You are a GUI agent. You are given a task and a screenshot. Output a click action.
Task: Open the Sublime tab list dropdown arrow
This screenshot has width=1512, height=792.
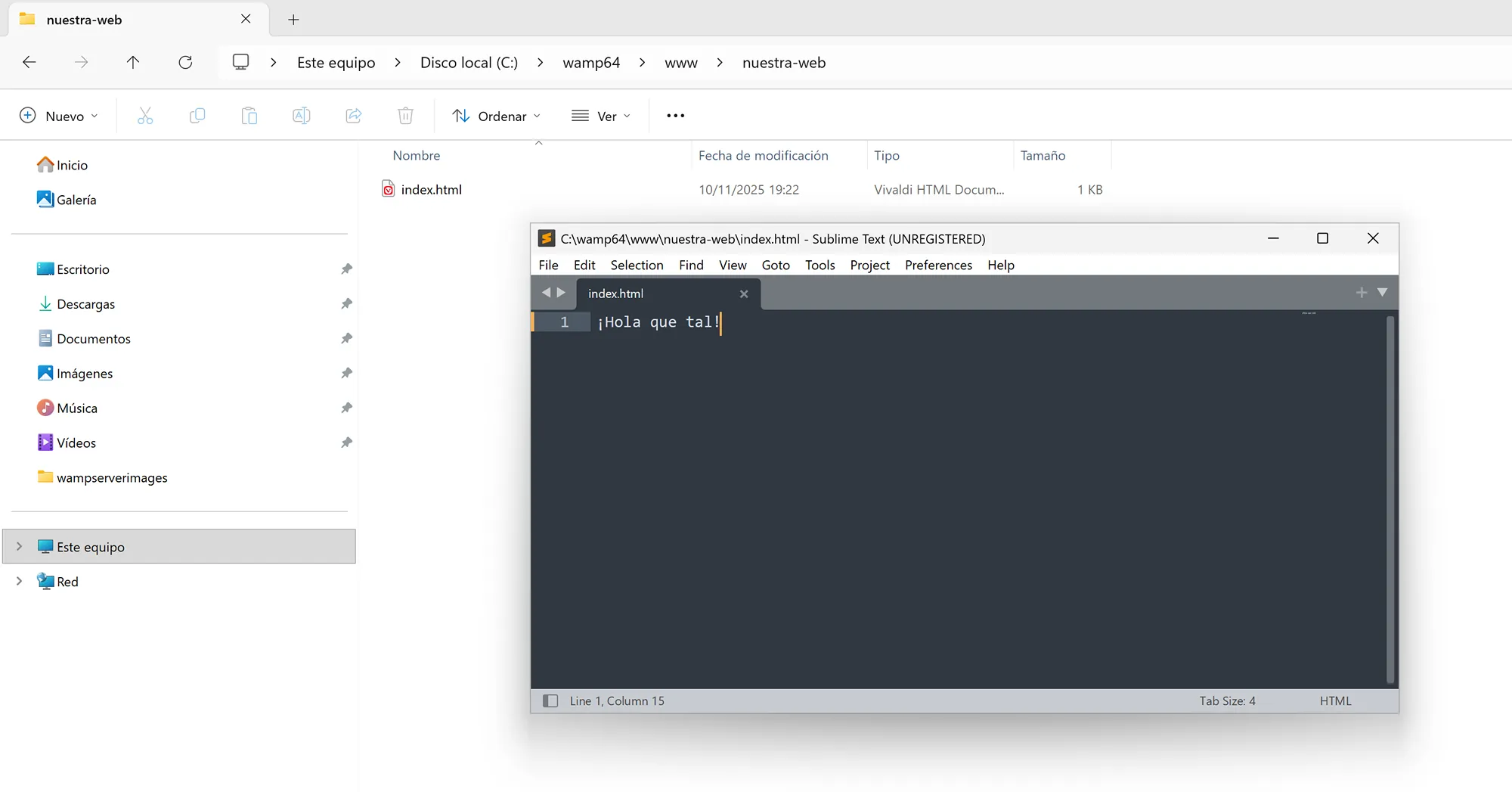(x=1382, y=293)
